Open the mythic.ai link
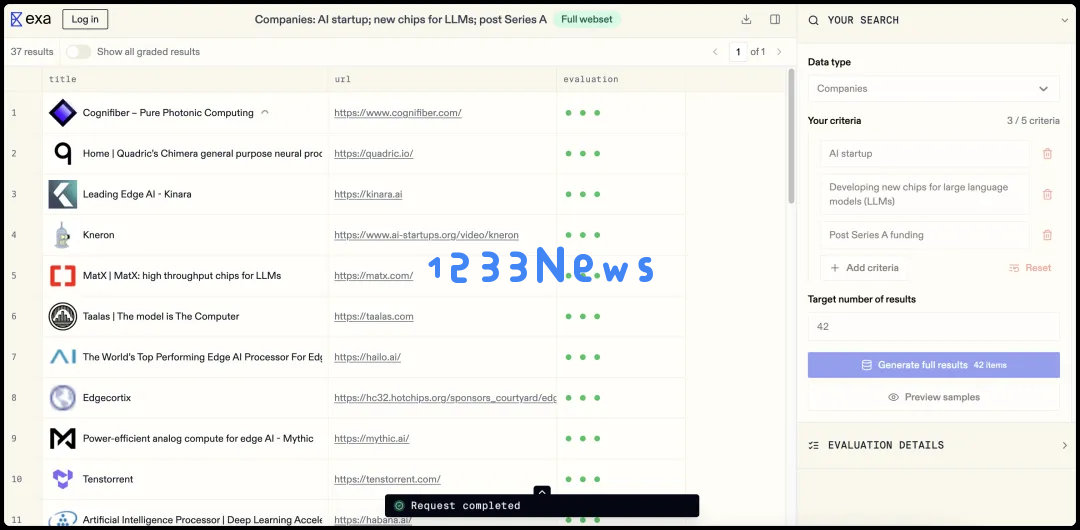The width and height of the screenshot is (1080, 530). coord(371,438)
